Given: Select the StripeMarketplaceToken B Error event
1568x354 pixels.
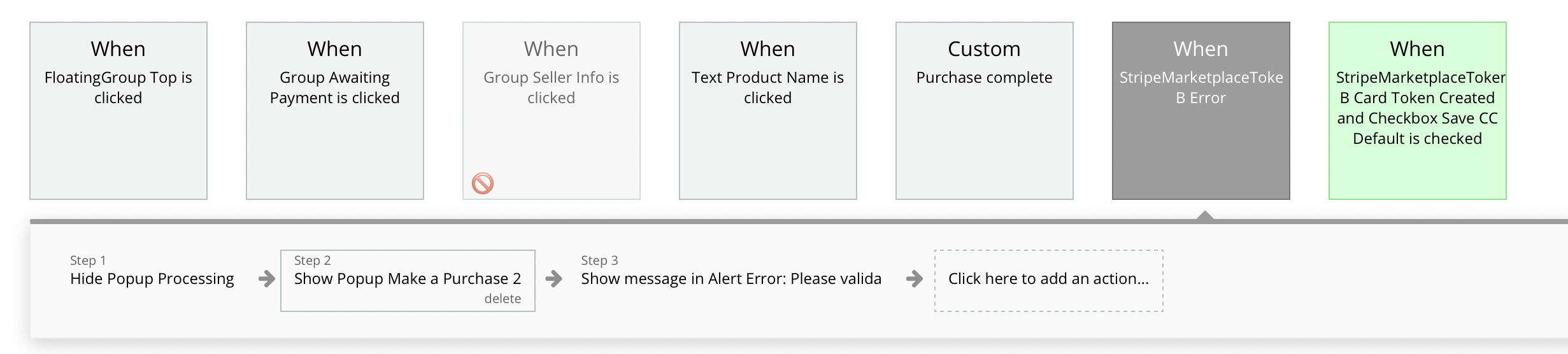Looking at the screenshot, I should point(1201,111).
